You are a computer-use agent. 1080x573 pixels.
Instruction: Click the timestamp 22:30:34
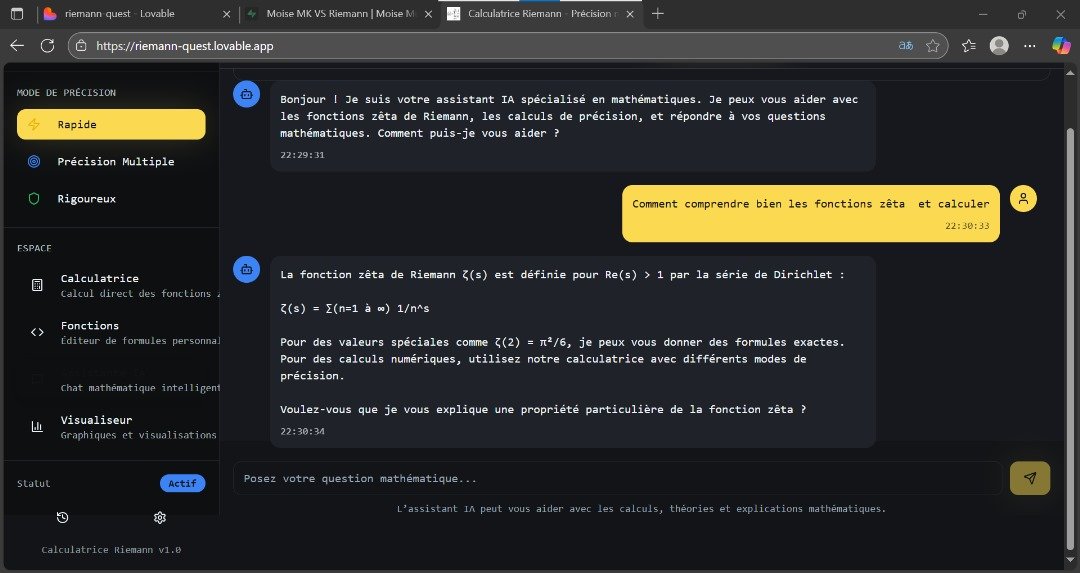tap(302, 431)
